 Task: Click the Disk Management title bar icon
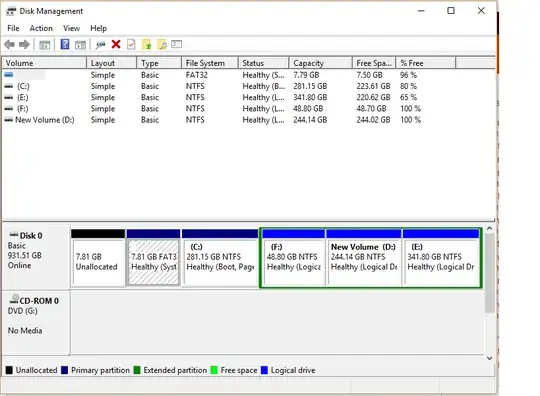tap(11, 11)
